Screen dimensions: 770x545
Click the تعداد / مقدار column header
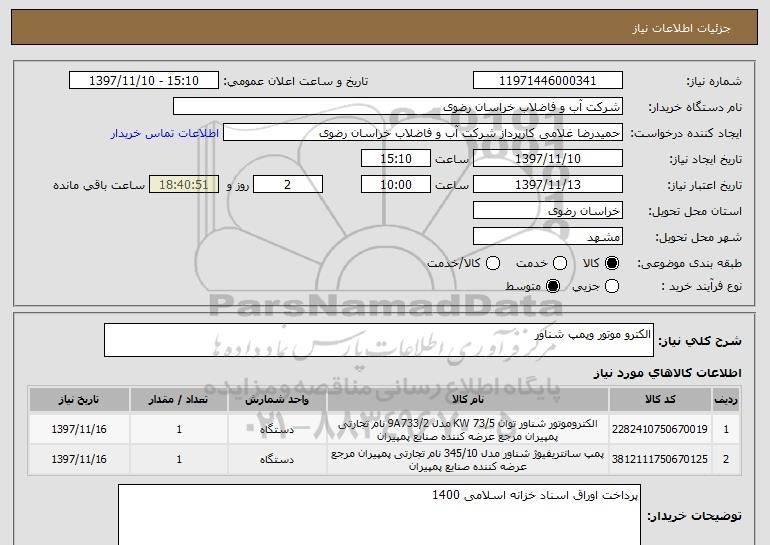point(179,400)
